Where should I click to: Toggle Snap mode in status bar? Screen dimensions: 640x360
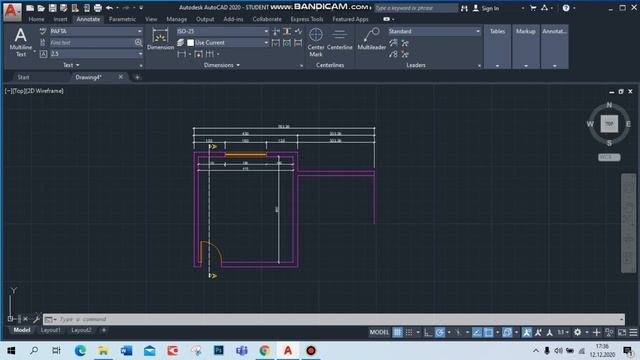tap(409, 333)
